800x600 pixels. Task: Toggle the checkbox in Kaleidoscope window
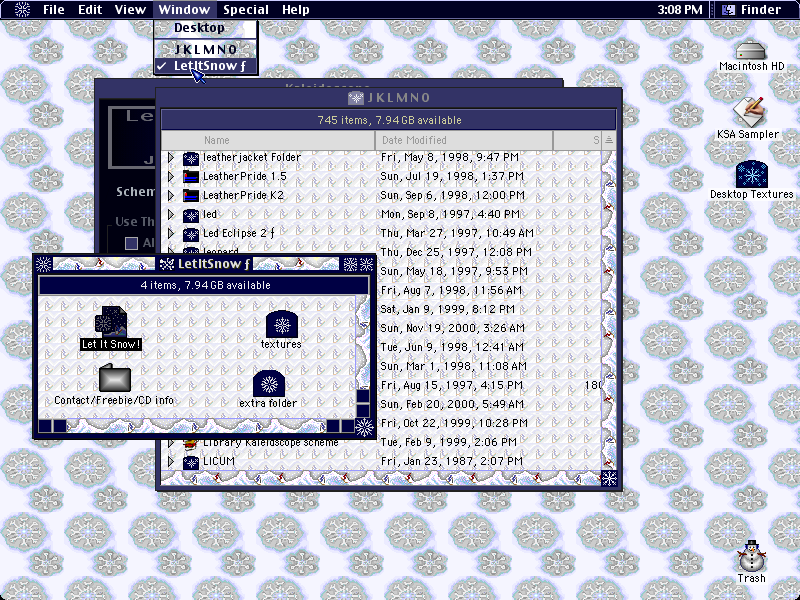click(x=132, y=243)
